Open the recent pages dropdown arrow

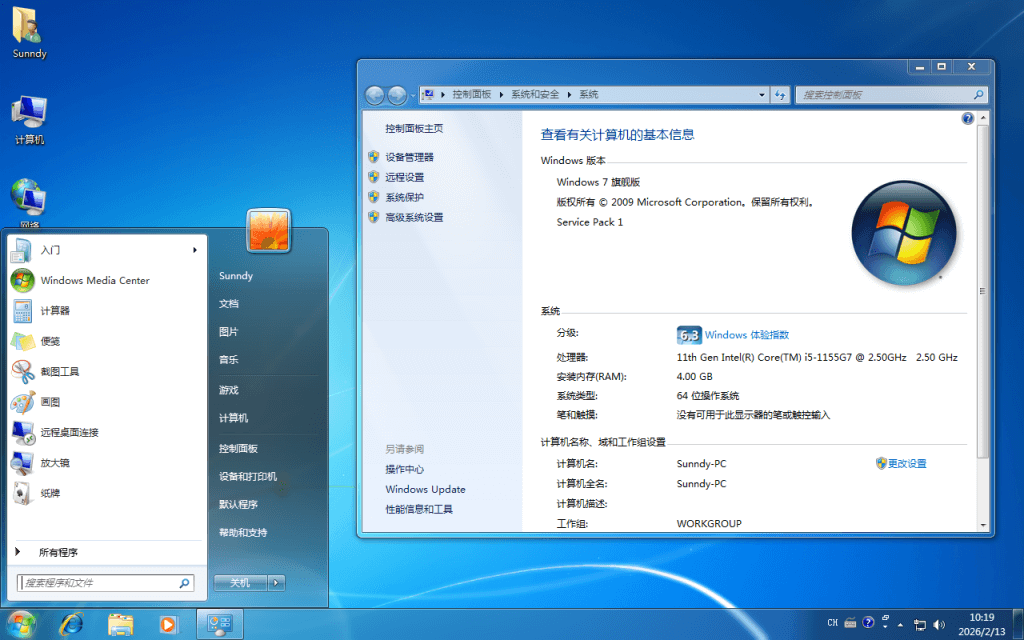413,96
